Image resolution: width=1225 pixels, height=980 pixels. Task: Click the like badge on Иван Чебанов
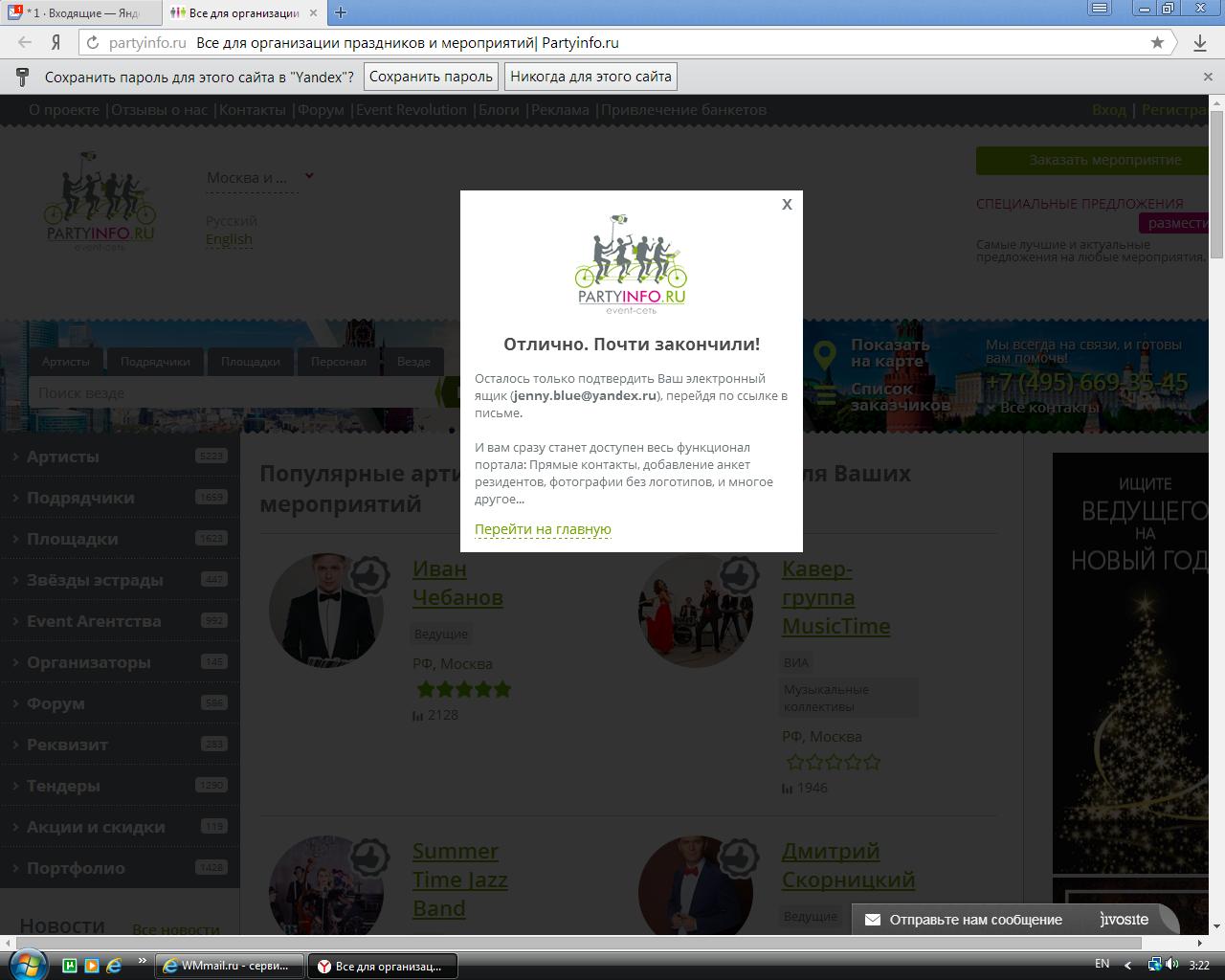369,575
